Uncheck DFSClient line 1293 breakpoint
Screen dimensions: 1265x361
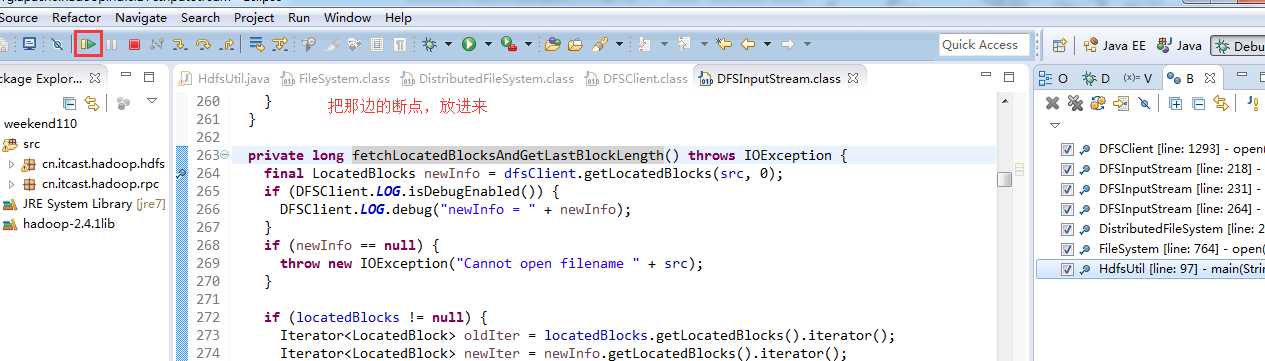point(1067,149)
